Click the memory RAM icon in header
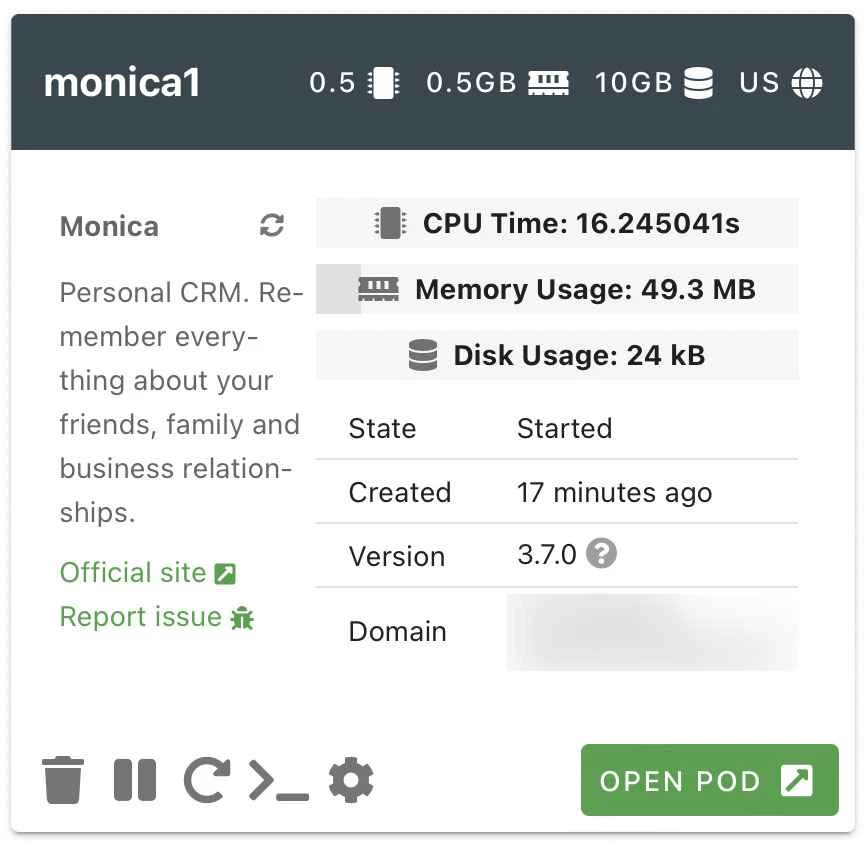Screen dimensions: 868x842 (548, 83)
